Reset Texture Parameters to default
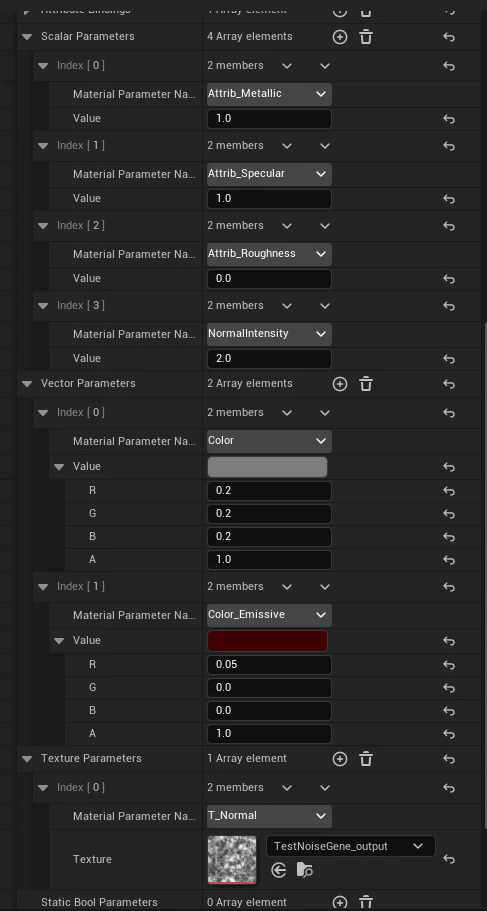Image resolution: width=487 pixels, height=911 pixels. [x=449, y=759]
